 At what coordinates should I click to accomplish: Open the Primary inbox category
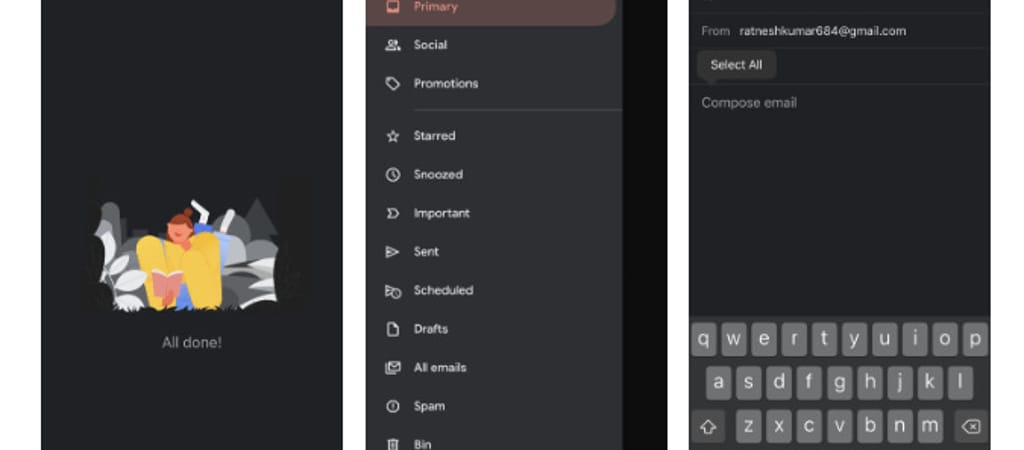(435, 7)
